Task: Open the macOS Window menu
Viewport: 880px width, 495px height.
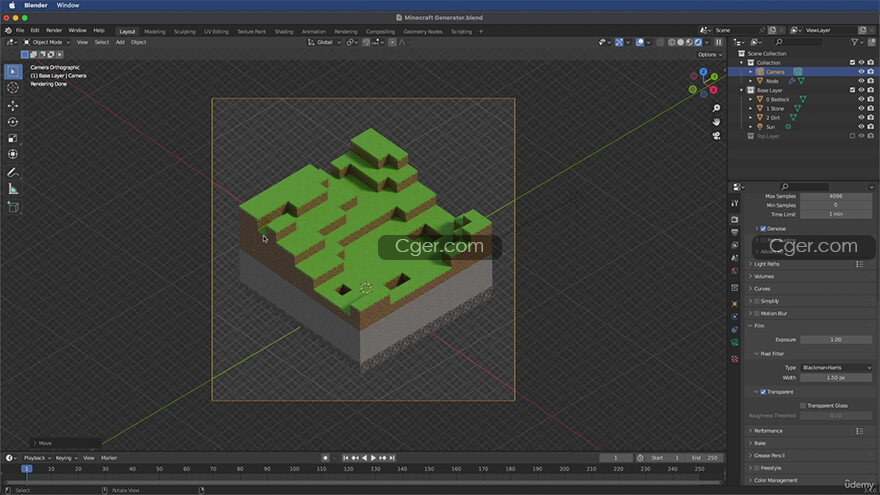Action: tap(68, 5)
